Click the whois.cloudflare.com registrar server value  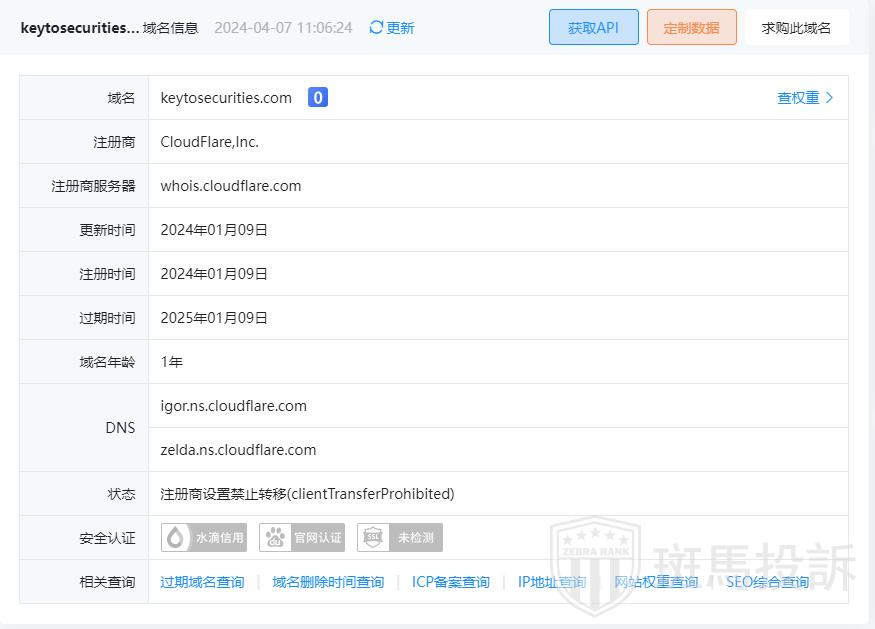pyautogui.click(x=230, y=186)
